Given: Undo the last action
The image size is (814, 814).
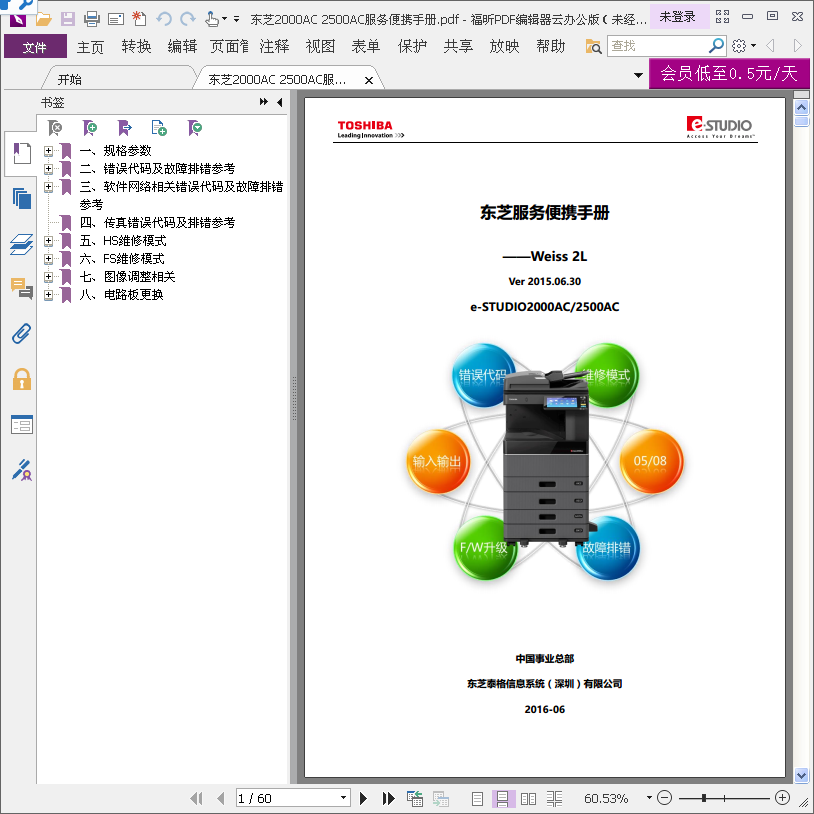Looking at the screenshot, I should click(x=164, y=19).
